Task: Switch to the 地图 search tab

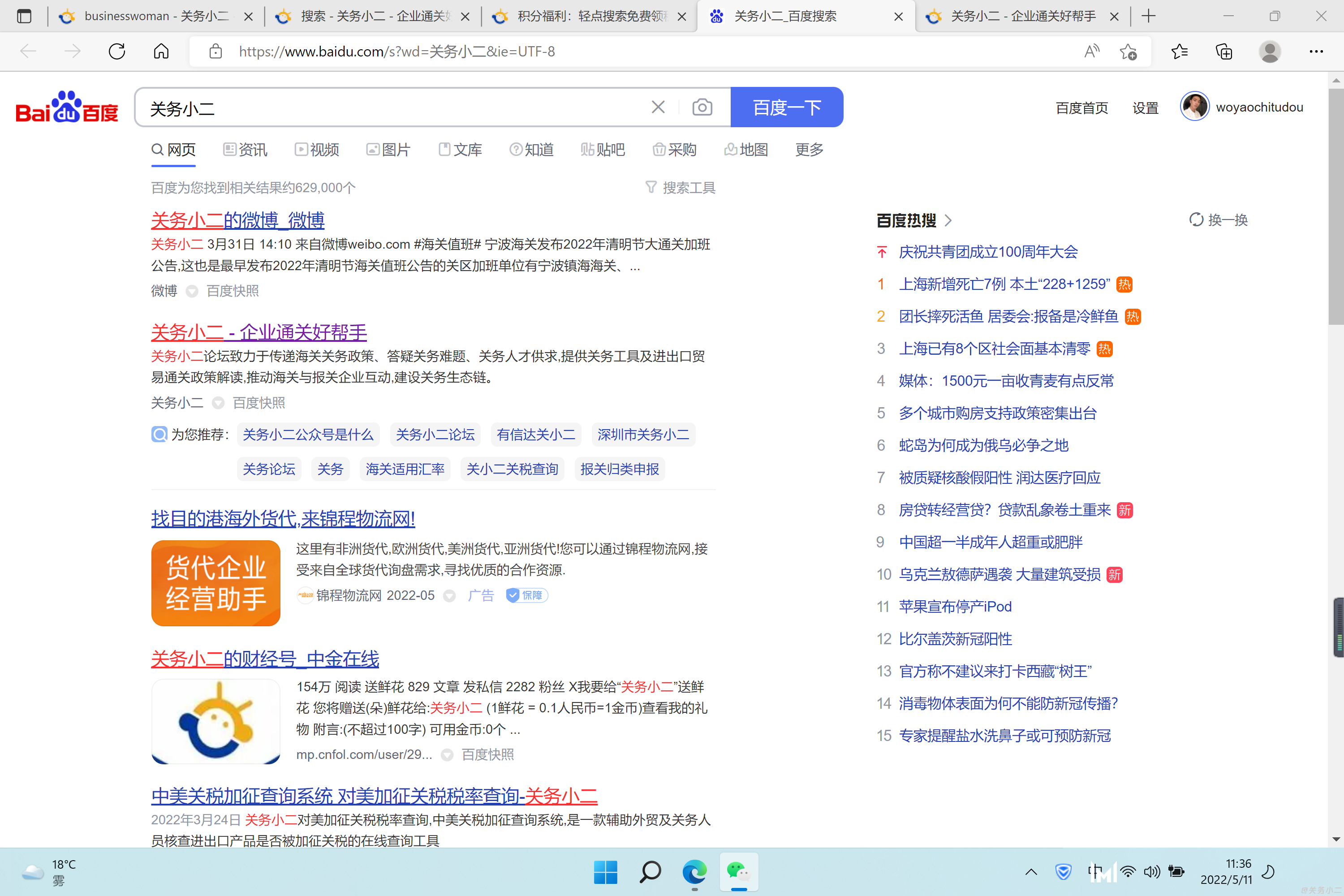Action: click(x=746, y=150)
